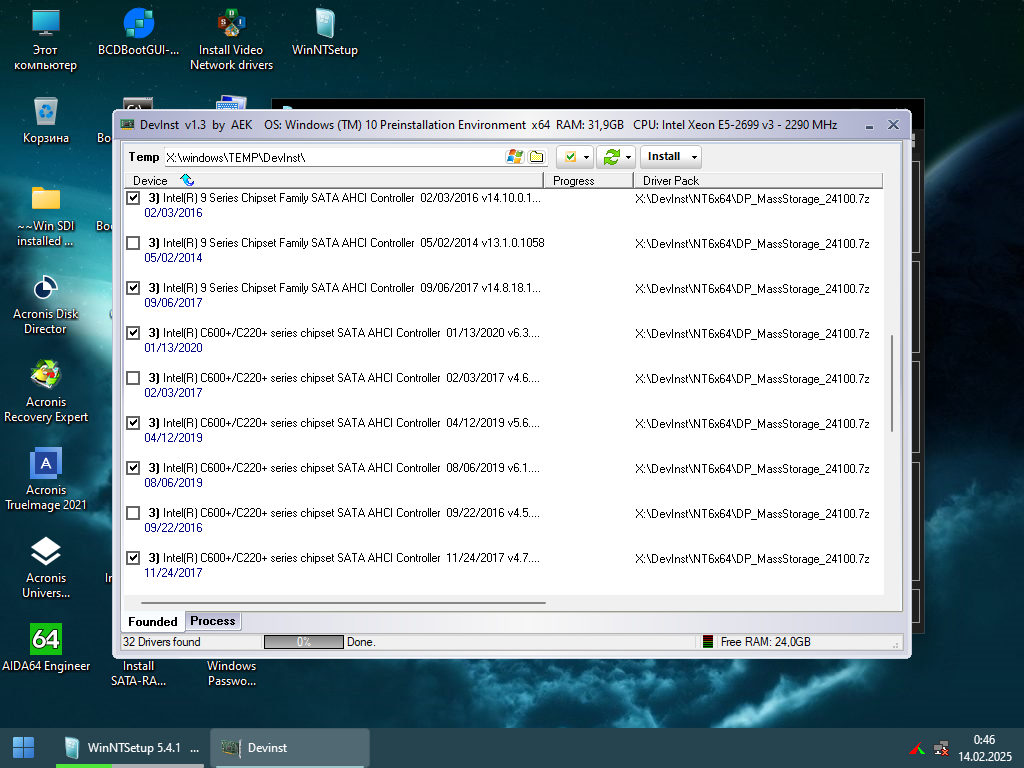Select AIDA64 Engineer desktop icon
Screen dimensions: 1024x768
point(46,648)
